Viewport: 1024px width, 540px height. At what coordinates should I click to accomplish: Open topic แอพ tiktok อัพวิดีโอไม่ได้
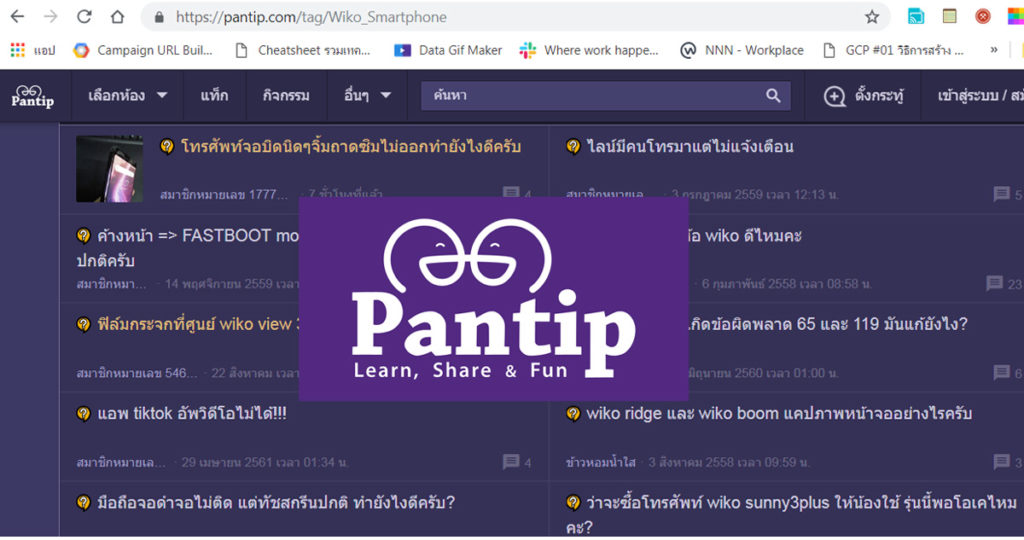[x=192, y=413]
